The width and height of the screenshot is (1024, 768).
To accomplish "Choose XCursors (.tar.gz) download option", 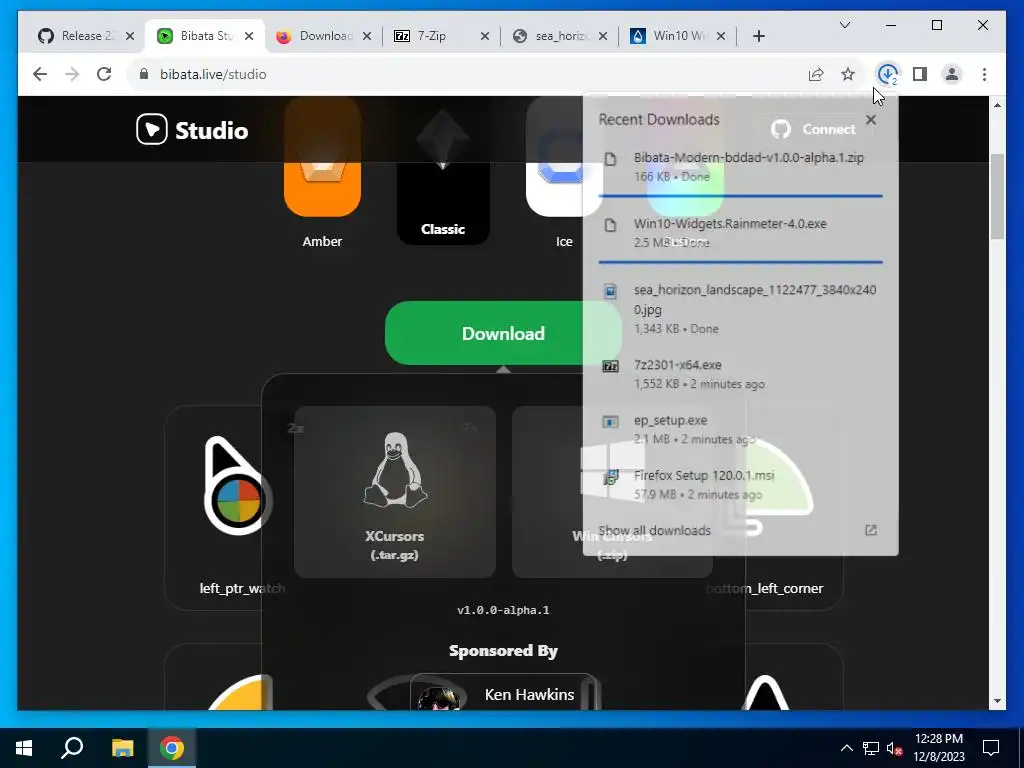I will tap(394, 492).
